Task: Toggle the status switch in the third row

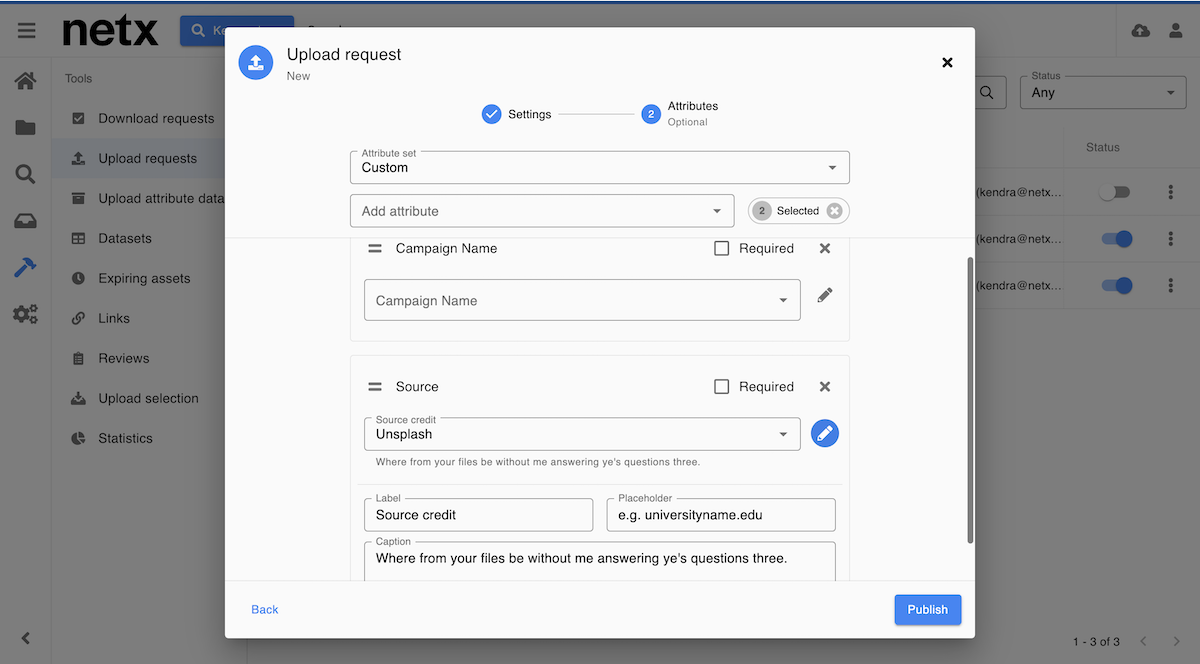Action: pos(1116,285)
